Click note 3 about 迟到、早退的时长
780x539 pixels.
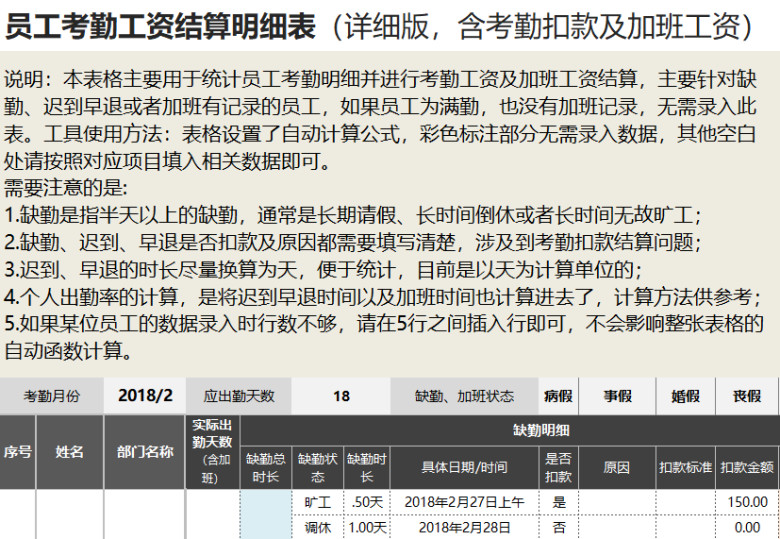323,270
